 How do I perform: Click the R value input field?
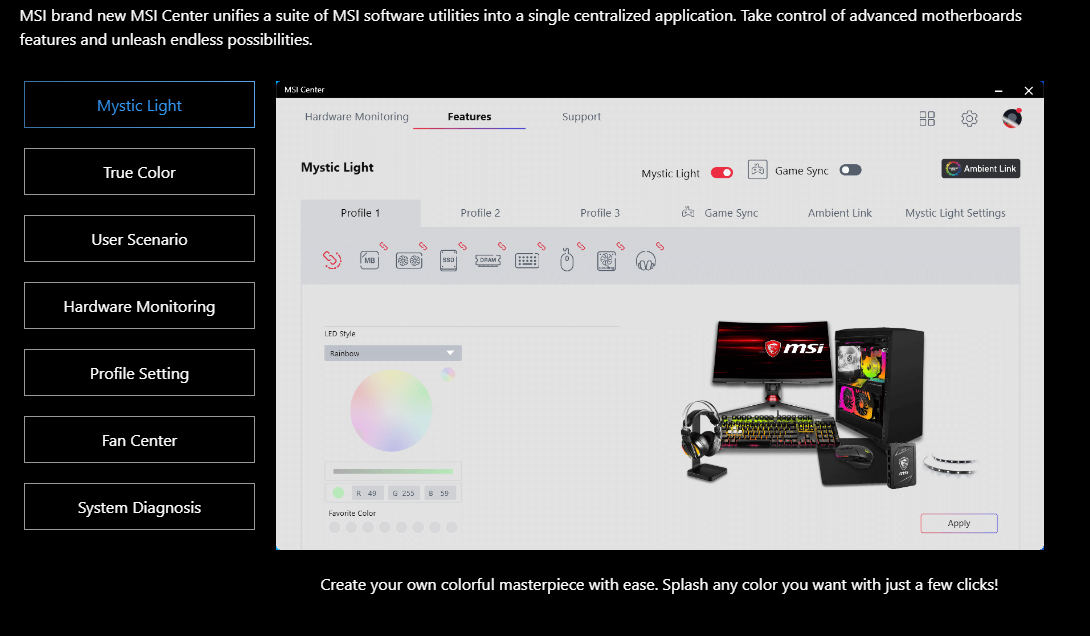click(366, 493)
